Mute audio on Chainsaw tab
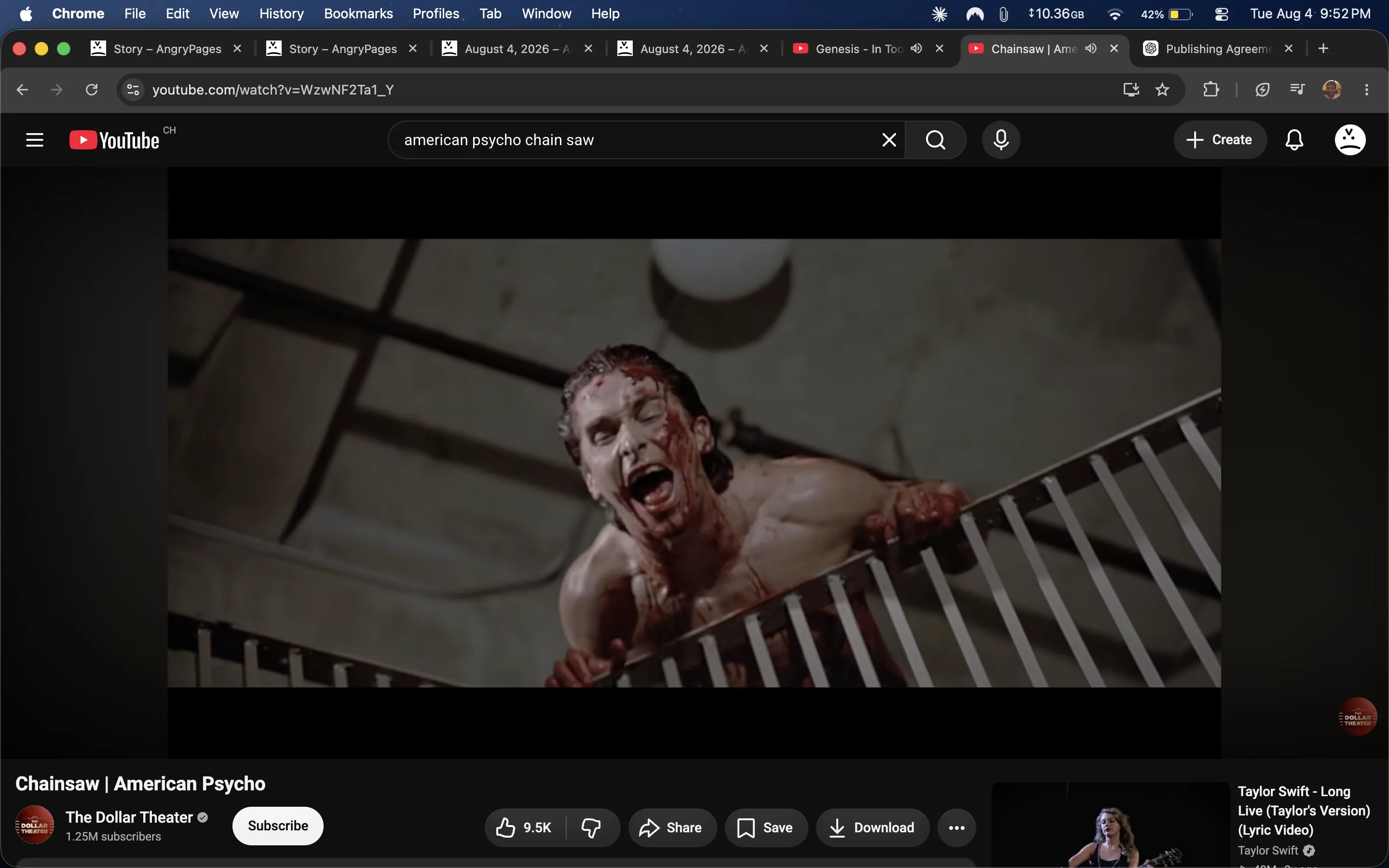The width and height of the screenshot is (1389, 868). [1091, 49]
